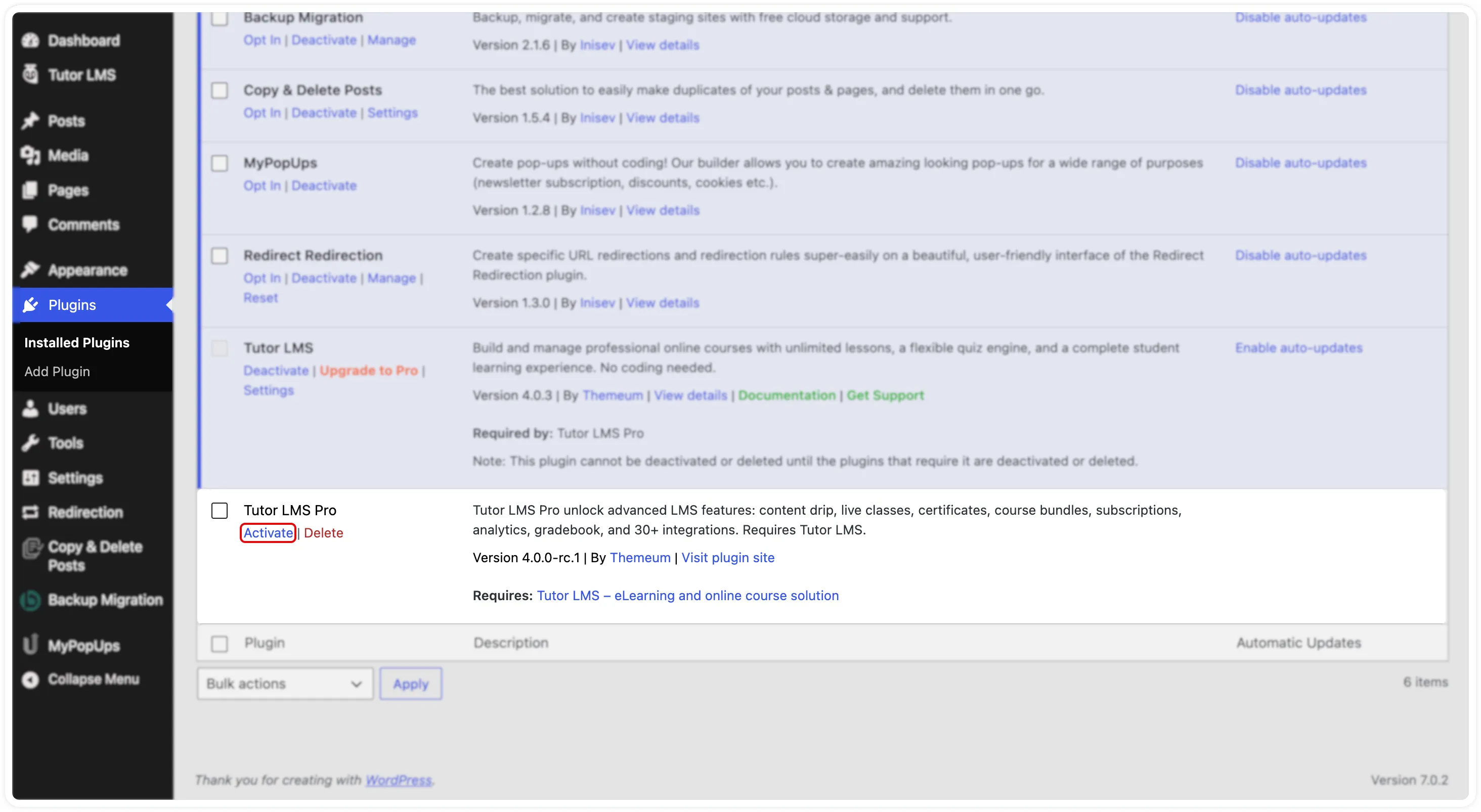1481x812 pixels.
Task: Open the Settings menu label
Action: pos(75,478)
